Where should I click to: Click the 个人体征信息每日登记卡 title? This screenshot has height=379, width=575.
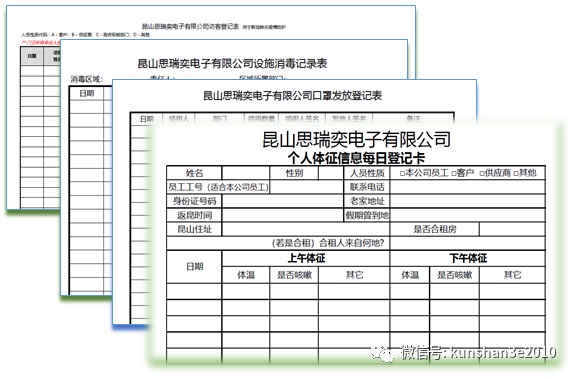[356, 158]
